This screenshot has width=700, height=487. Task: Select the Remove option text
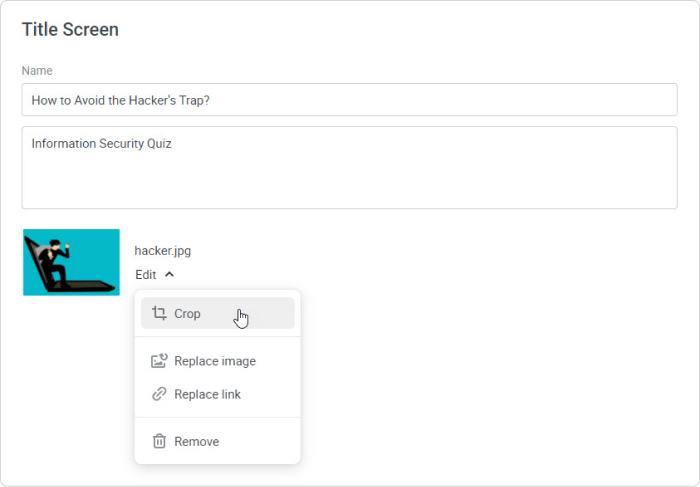point(196,441)
